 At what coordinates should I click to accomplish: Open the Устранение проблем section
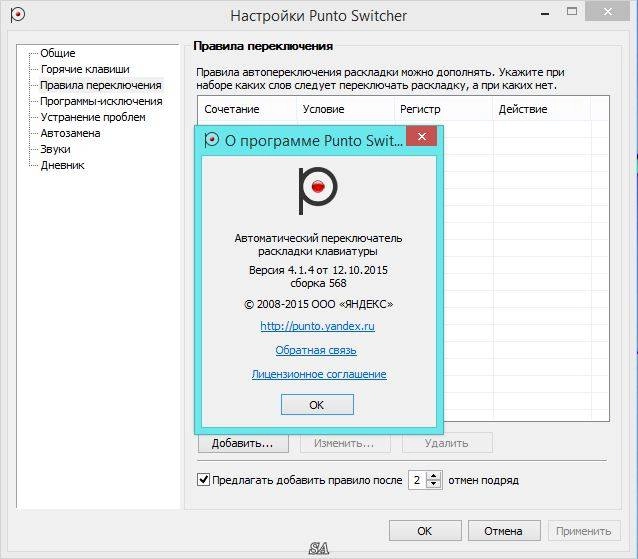click(93, 117)
